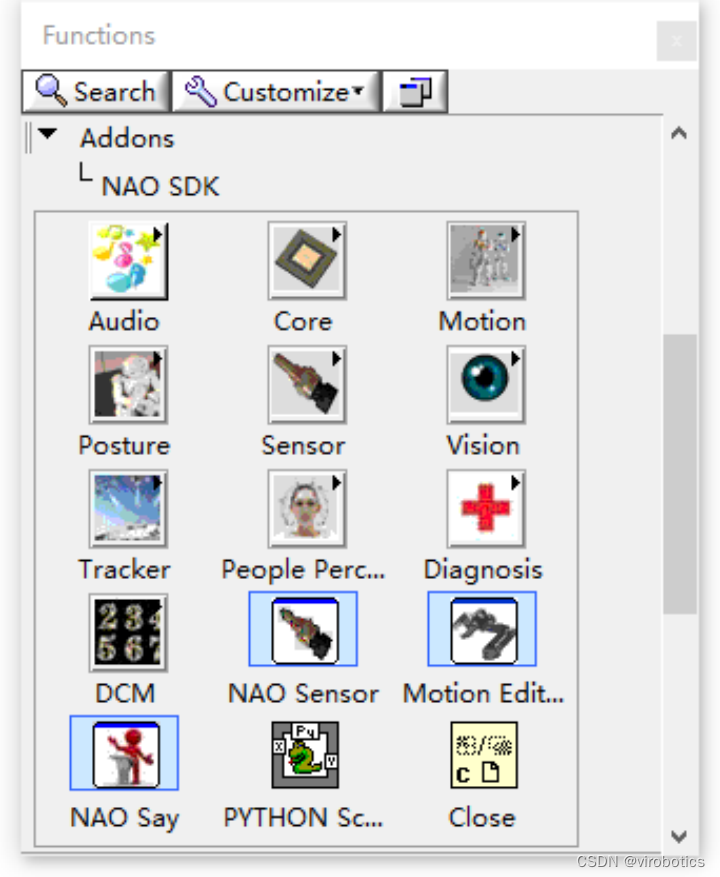
Task: Click the People Perc... label text
Action: [x=303, y=570]
